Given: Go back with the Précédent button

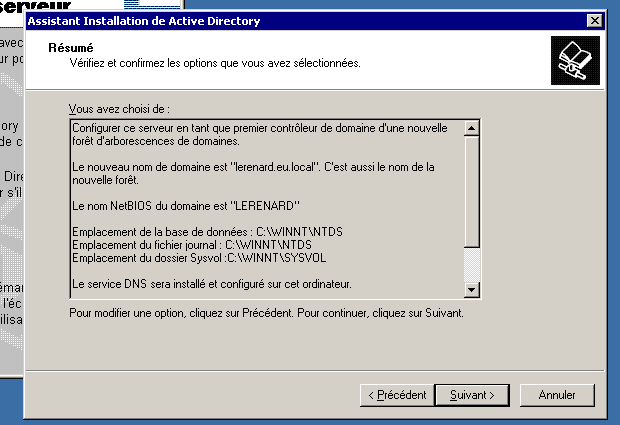Looking at the screenshot, I should (397, 395).
